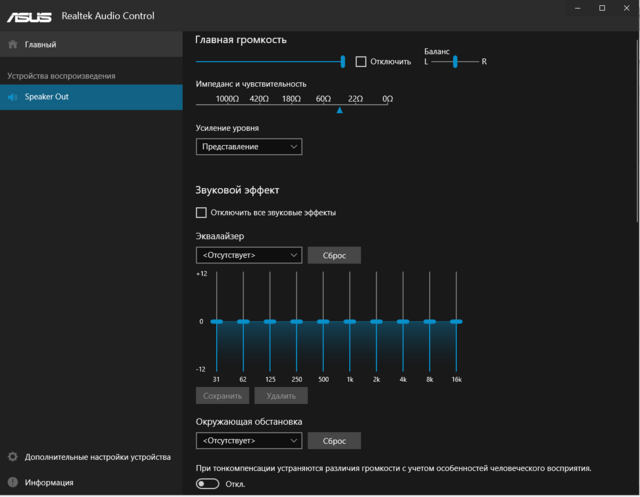Screen dimensions: 640x497
Task: Click the speaker icon next to Speaker Out
Action: [12, 97]
